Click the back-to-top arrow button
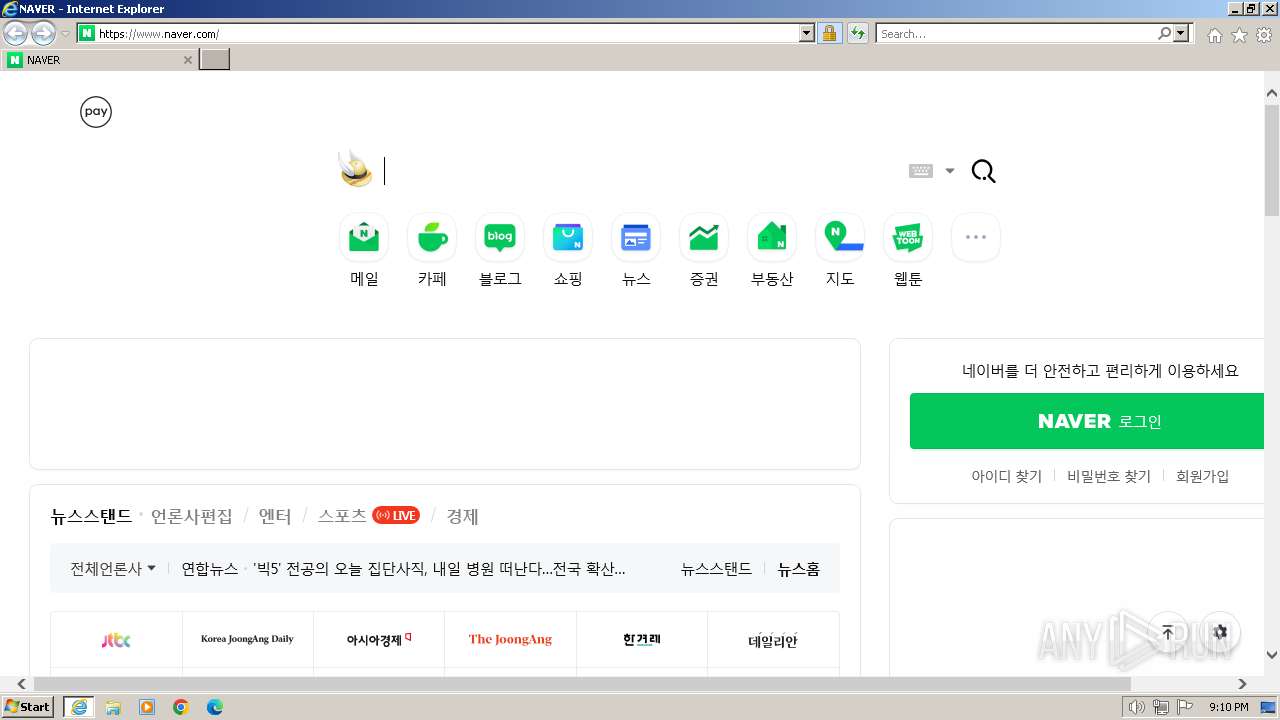This screenshot has width=1280, height=720. point(1168,632)
